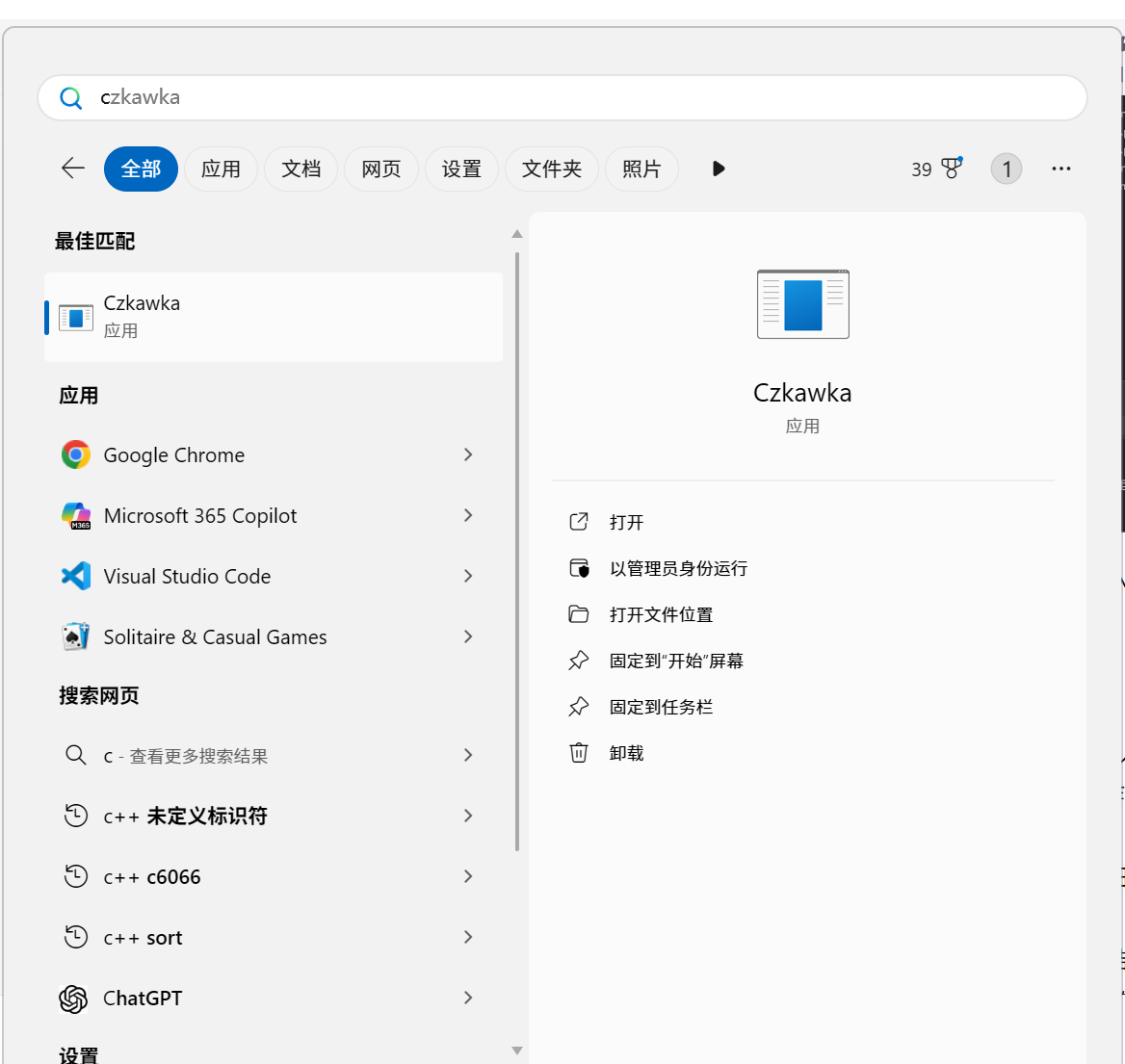1125x1064 pixels.
Task: Click the search magnifier icon in the search box
Action: coord(70,97)
